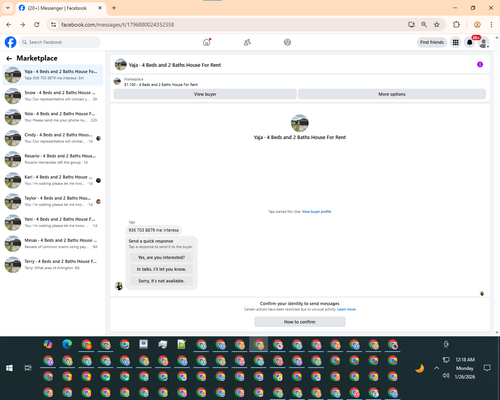Open the Yani conversation in the list
Screen dimensions: 500x400
[x=53, y=222]
